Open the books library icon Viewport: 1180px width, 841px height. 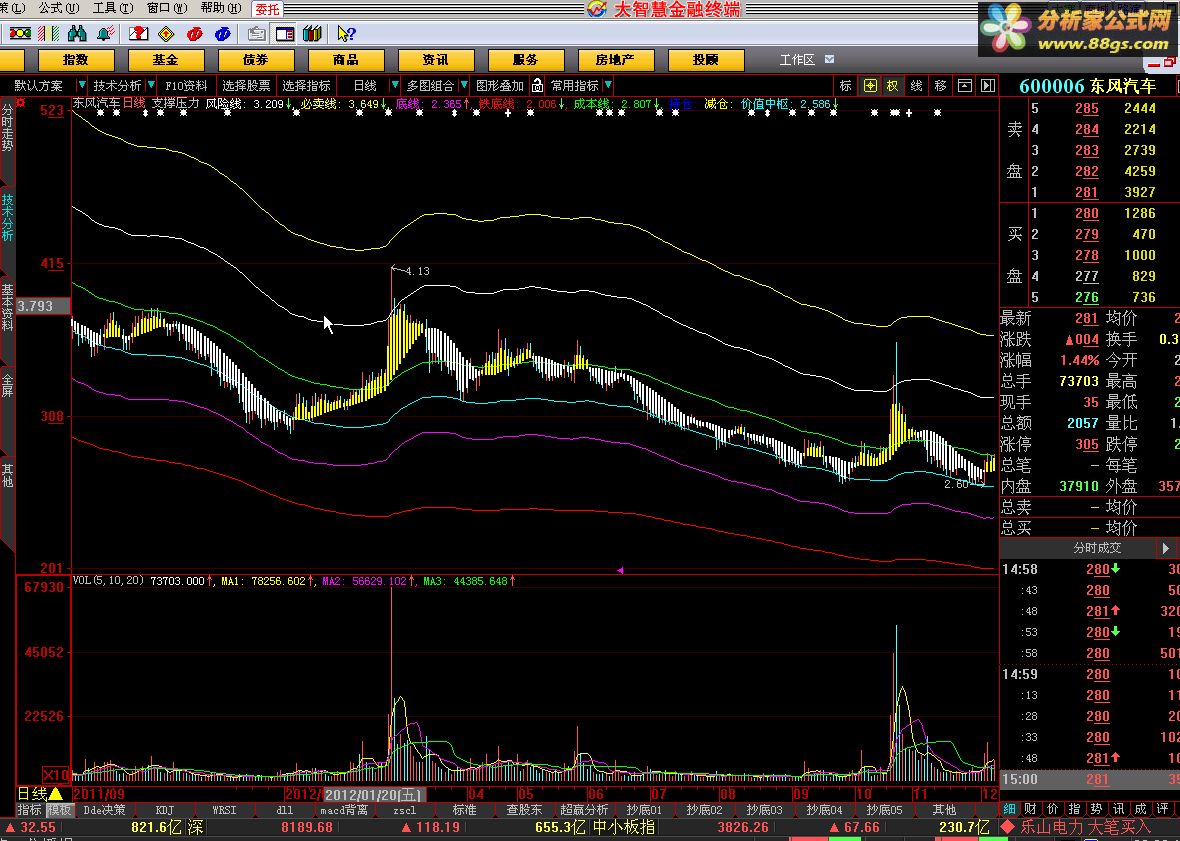click(312, 34)
